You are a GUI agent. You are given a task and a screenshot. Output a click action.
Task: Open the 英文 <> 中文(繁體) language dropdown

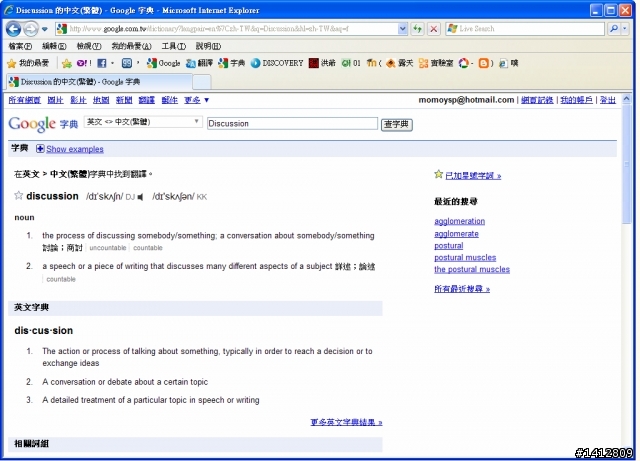coord(143,122)
